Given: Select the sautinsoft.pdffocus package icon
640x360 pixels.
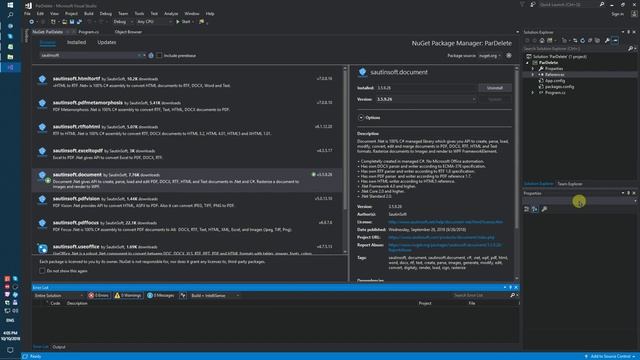Looking at the screenshot, I should pos(42,224).
